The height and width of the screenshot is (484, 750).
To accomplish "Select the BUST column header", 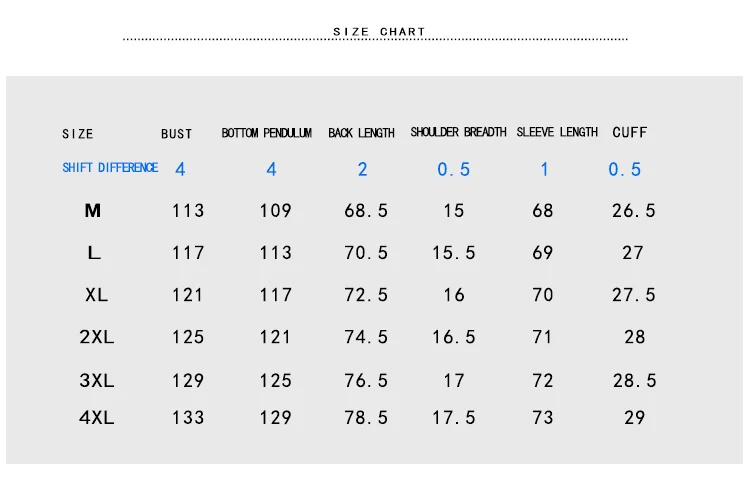I will click(x=176, y=134).
